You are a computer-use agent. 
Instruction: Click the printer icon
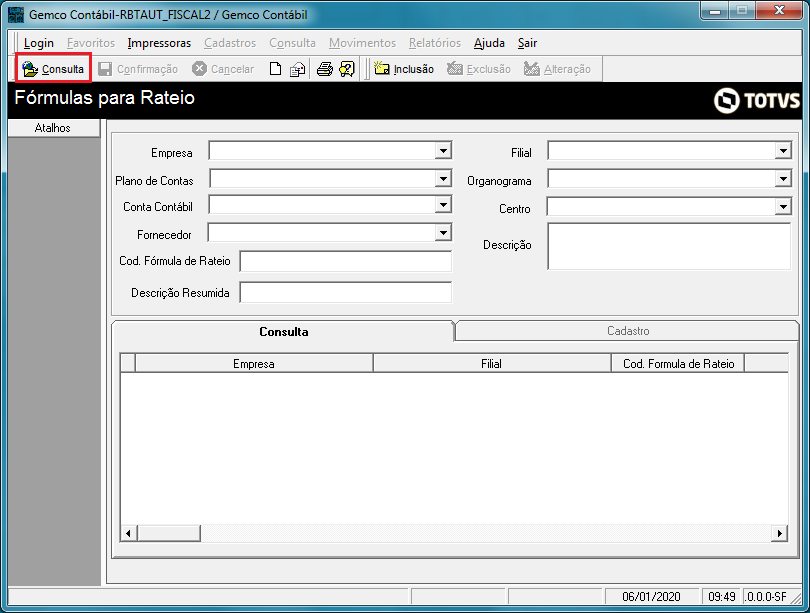[324, 69]
